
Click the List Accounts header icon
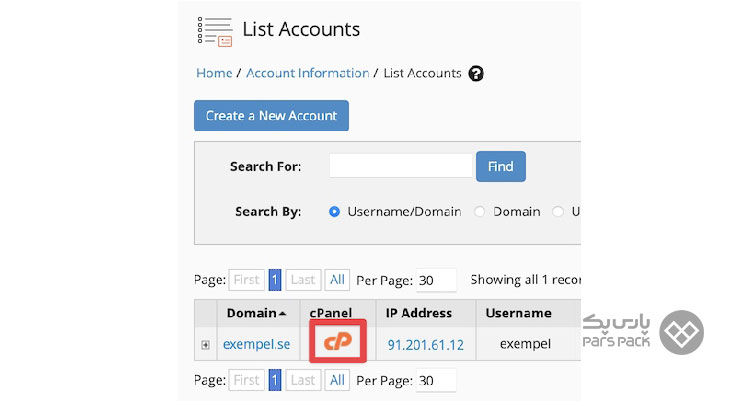215,32
